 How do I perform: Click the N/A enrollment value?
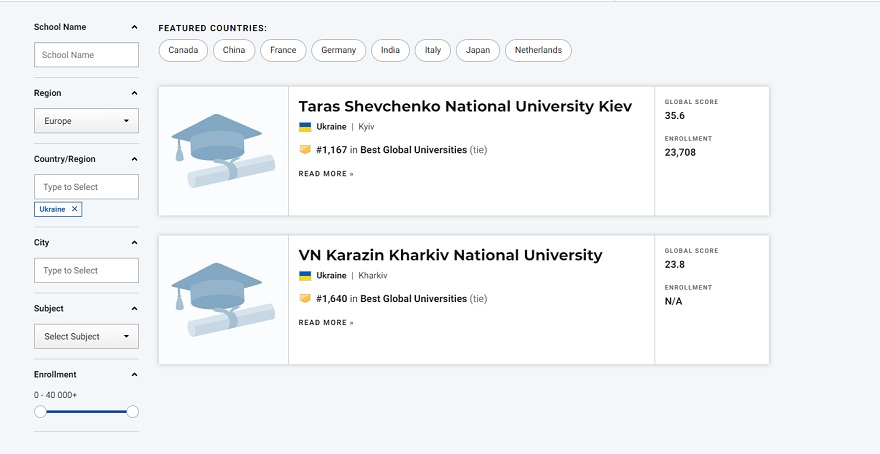tap(673, 301)
